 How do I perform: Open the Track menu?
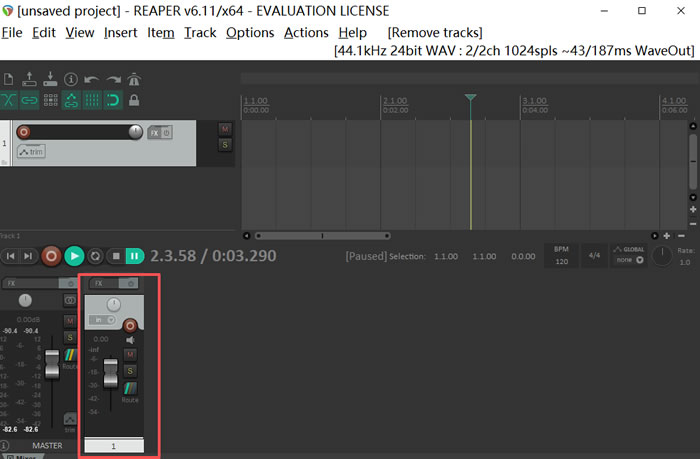[x=200, y=33]
